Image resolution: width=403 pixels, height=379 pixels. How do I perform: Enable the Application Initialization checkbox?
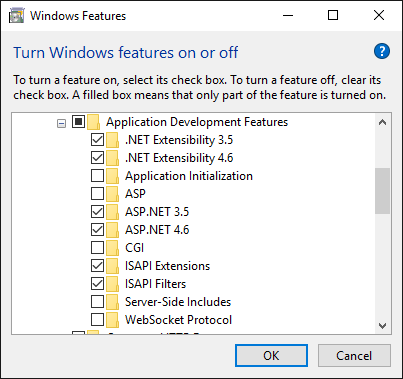pos(97,176)
